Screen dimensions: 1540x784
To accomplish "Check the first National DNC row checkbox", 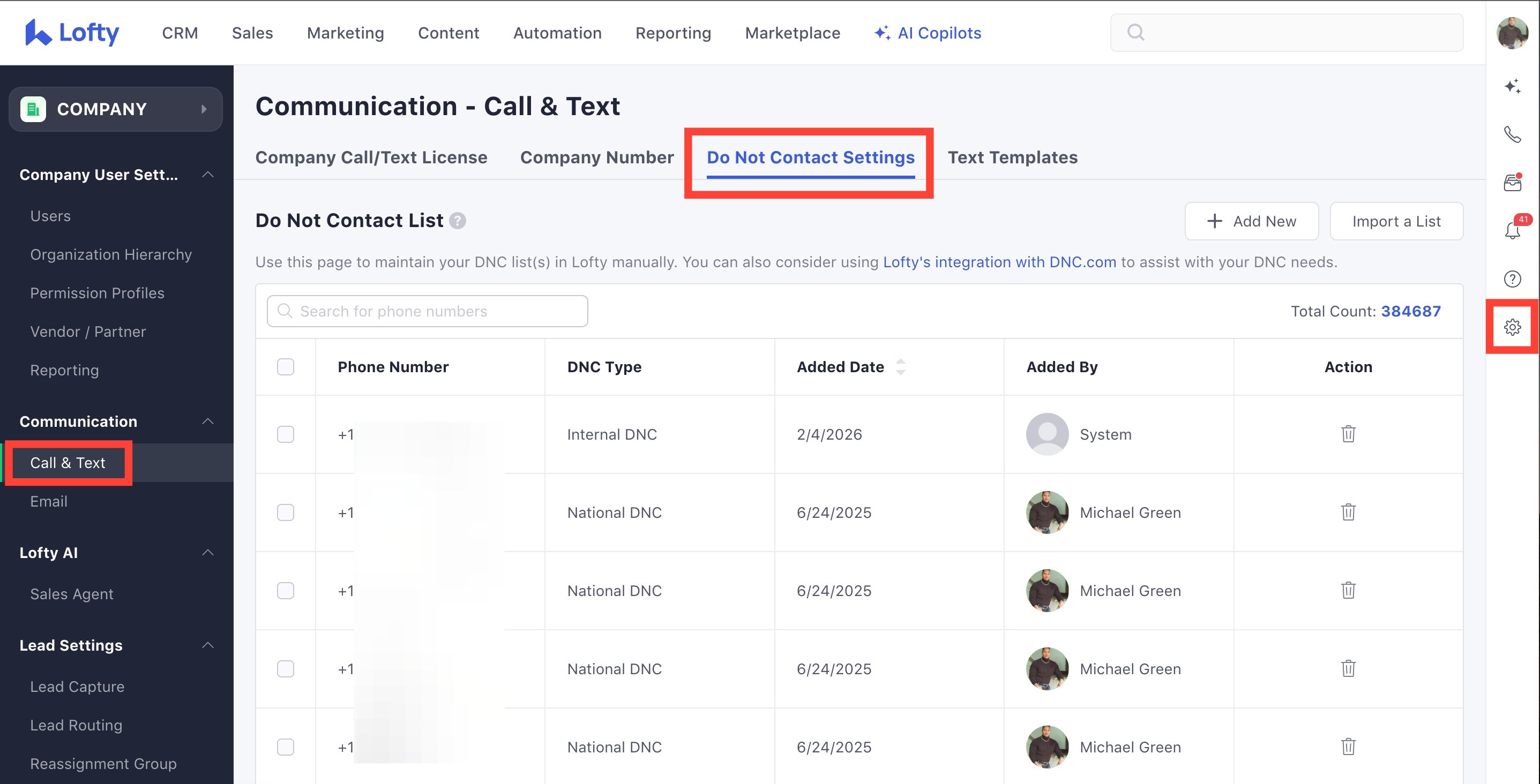I will 286,512.
